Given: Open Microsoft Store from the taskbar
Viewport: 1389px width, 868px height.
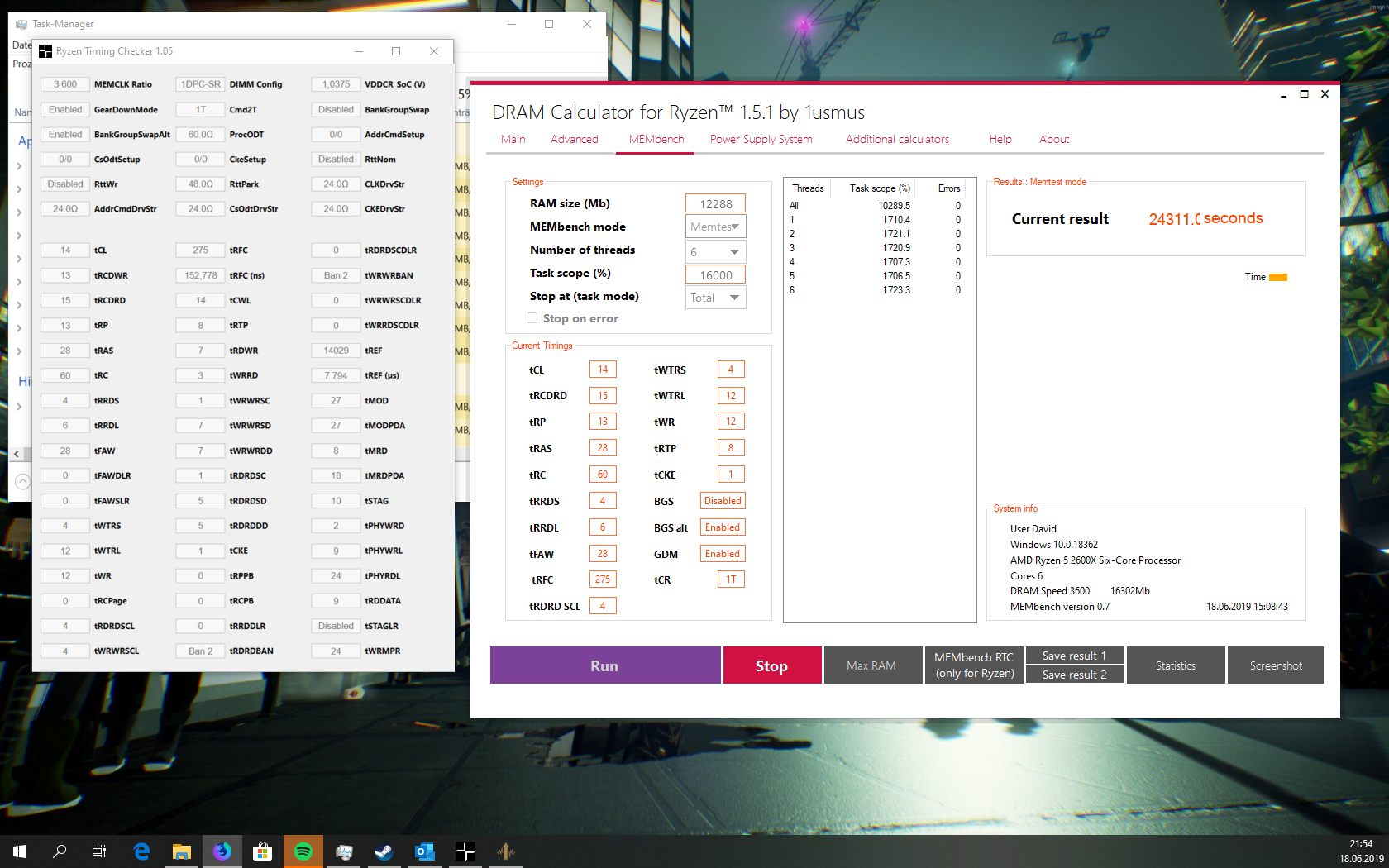Looking at the screenshot, I should pos(262,851).
